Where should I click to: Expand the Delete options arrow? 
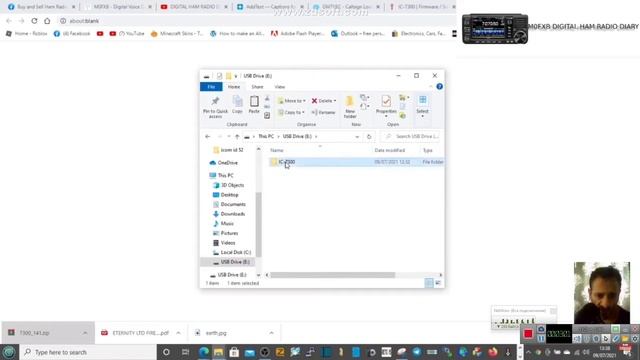click(x=335, y=101)
